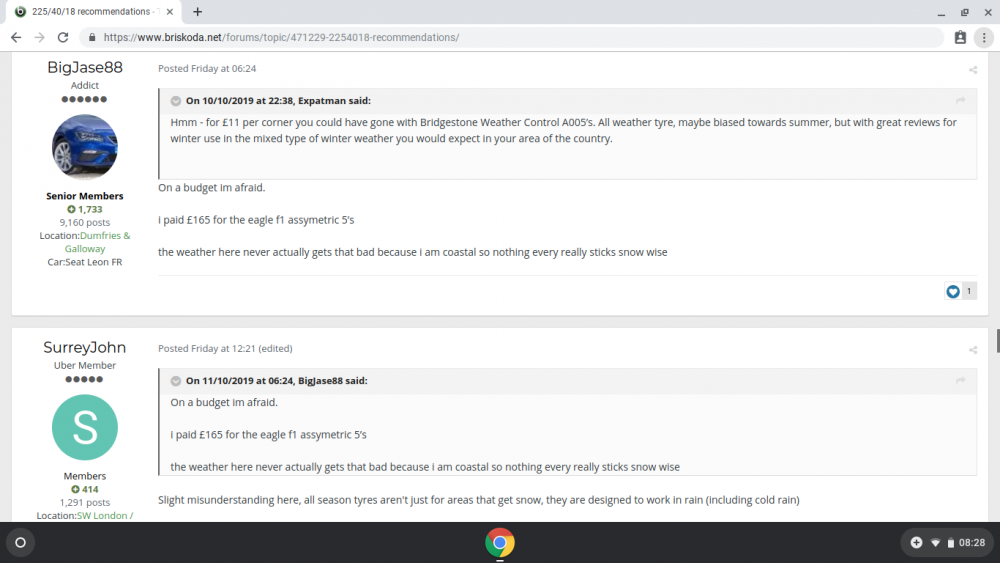Share BigJase88's post via share icon
Viewport: 1000px width, 563px height.
pos(973,69)
